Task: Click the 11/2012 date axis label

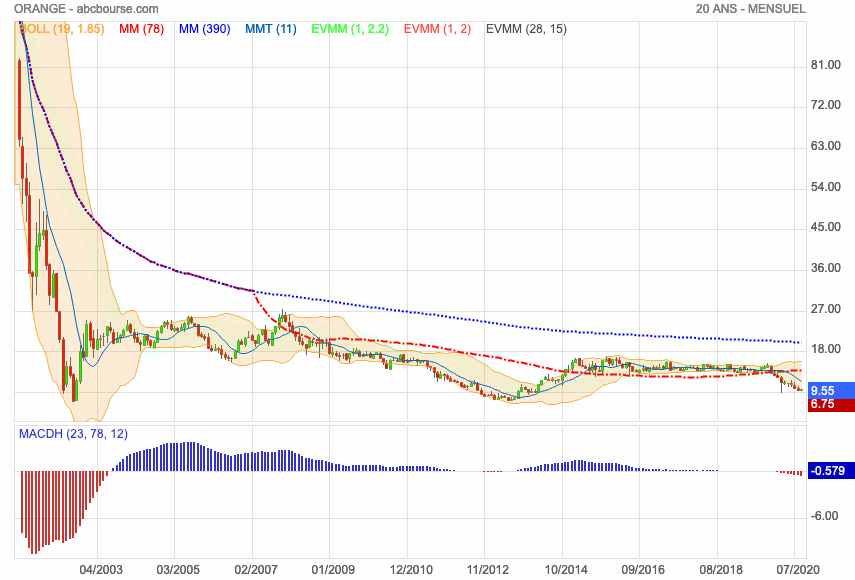Action: 488,570
